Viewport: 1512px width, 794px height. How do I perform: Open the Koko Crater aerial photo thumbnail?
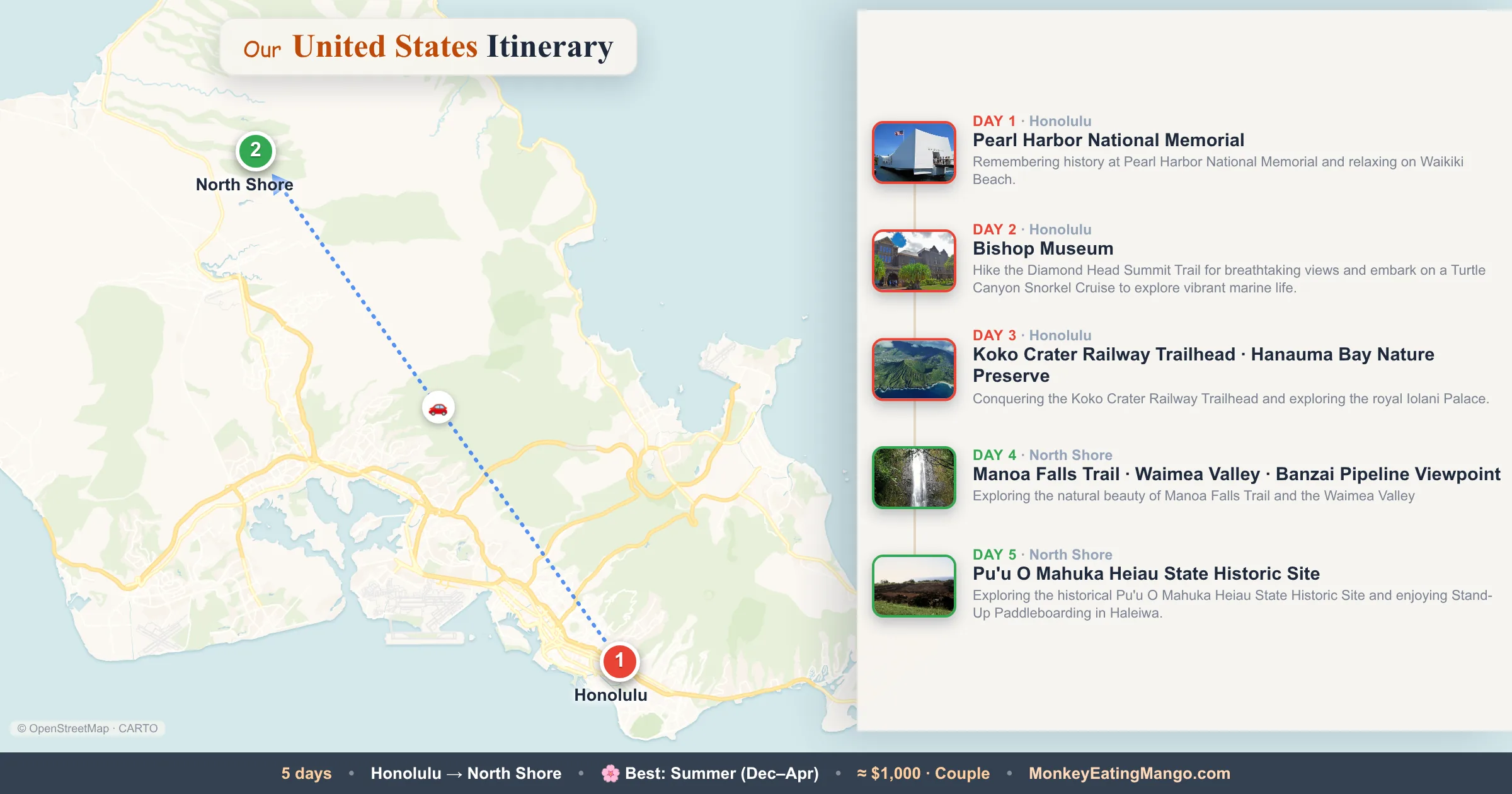(913, 369)
